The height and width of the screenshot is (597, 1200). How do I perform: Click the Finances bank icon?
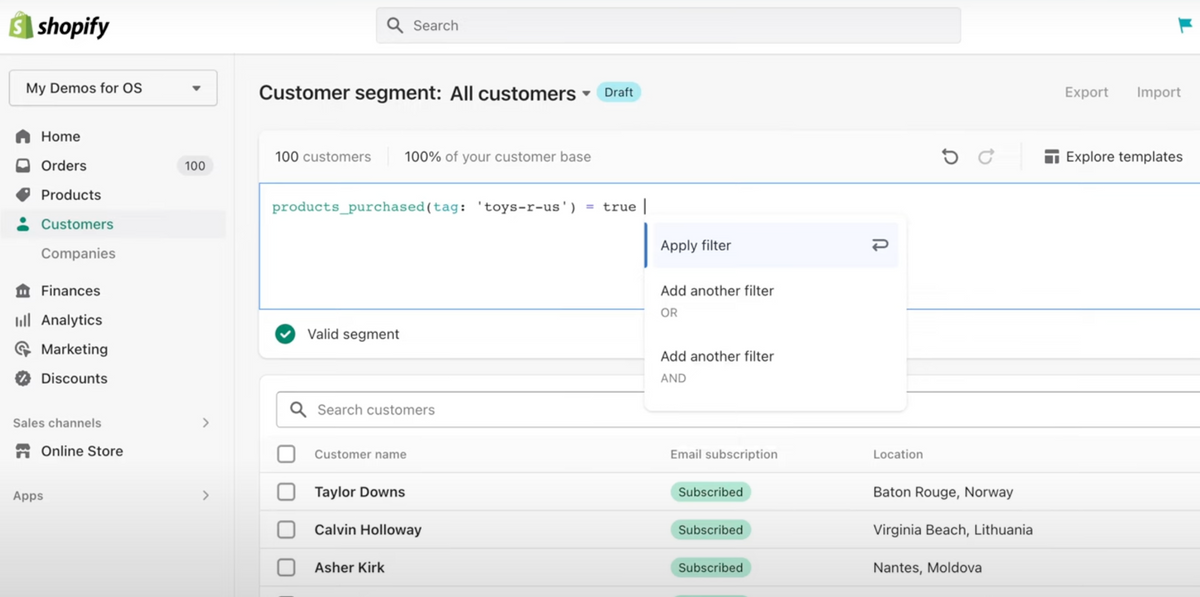24,290
